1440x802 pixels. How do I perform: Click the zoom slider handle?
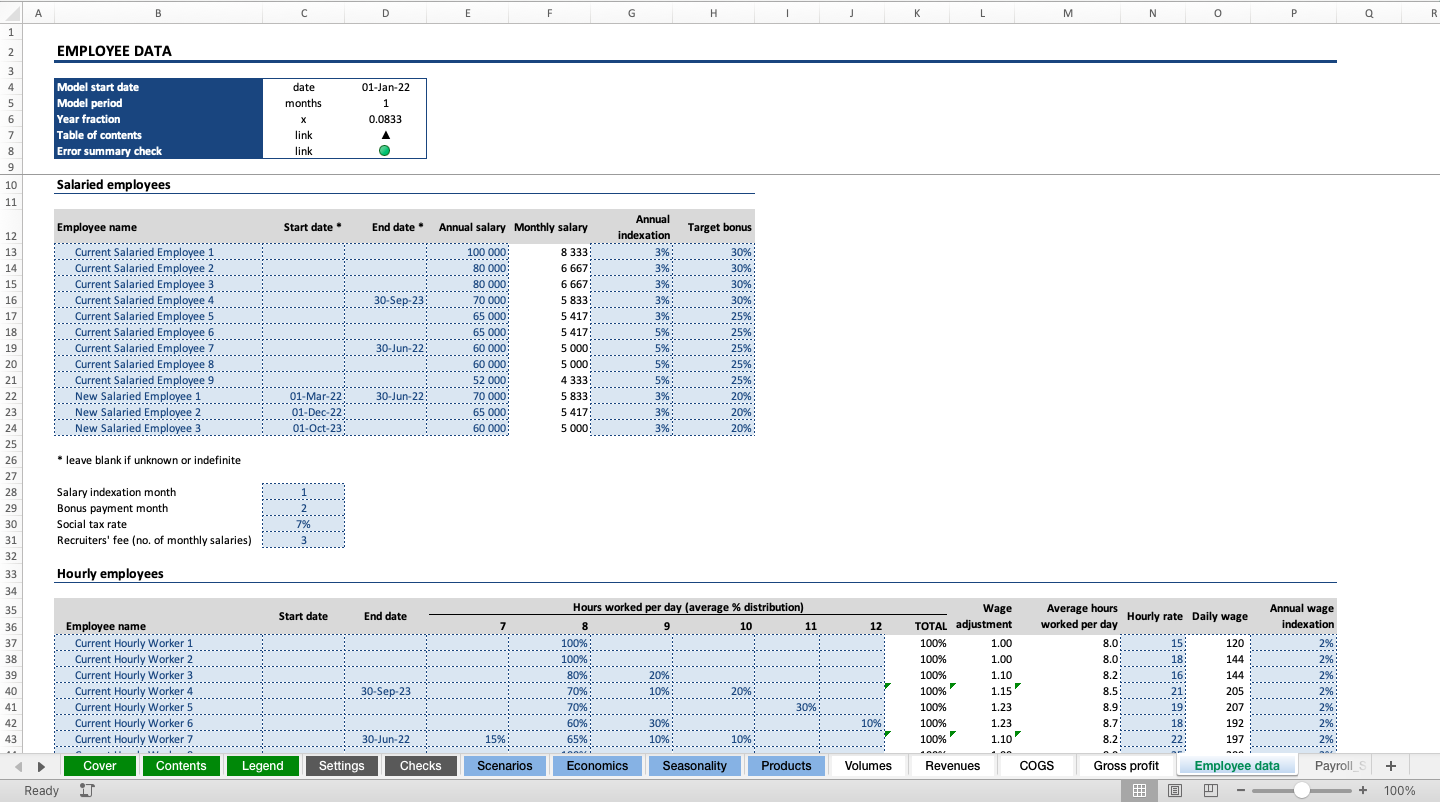[x=1301, y=790]
